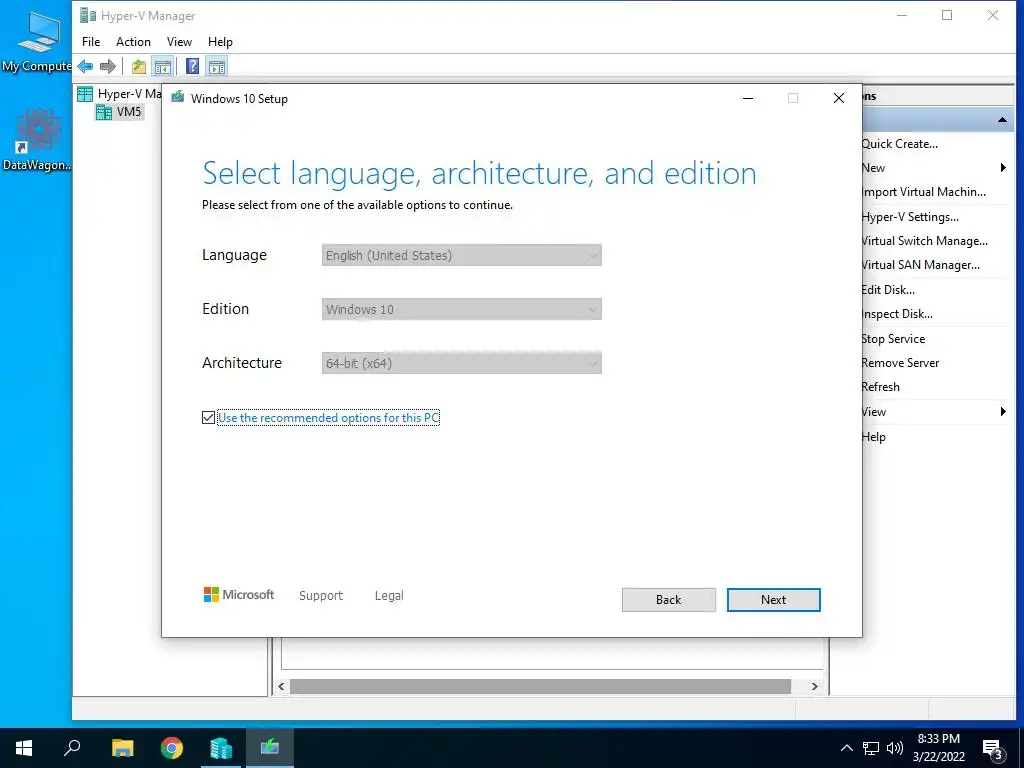This screenshot has height=768, width=1024.
Task: Collapse the Actions pane section header arrow
Action: pyautogui.click(x=1002, y=120)
